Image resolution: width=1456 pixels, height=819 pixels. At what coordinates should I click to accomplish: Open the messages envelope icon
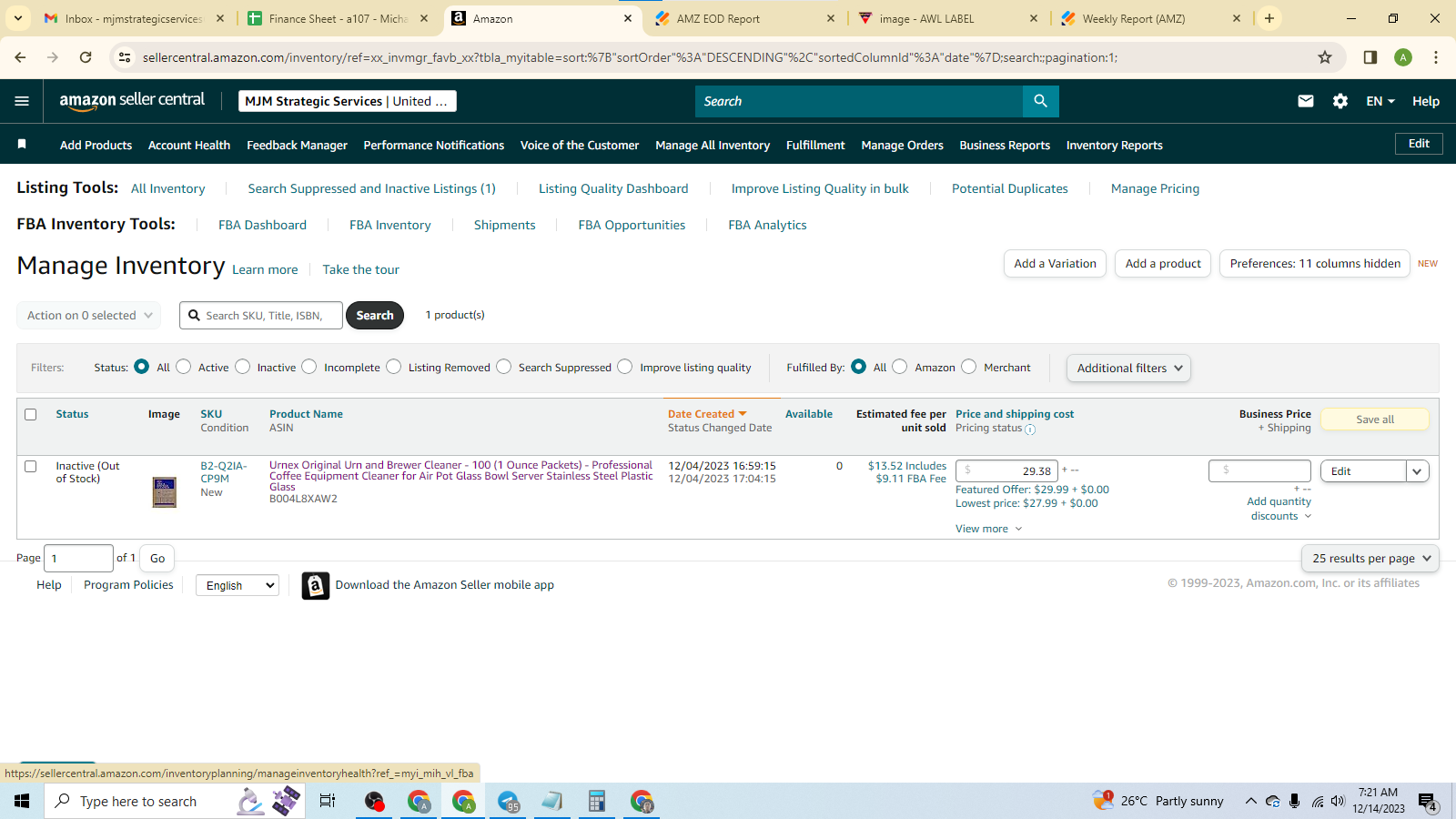1306,101
